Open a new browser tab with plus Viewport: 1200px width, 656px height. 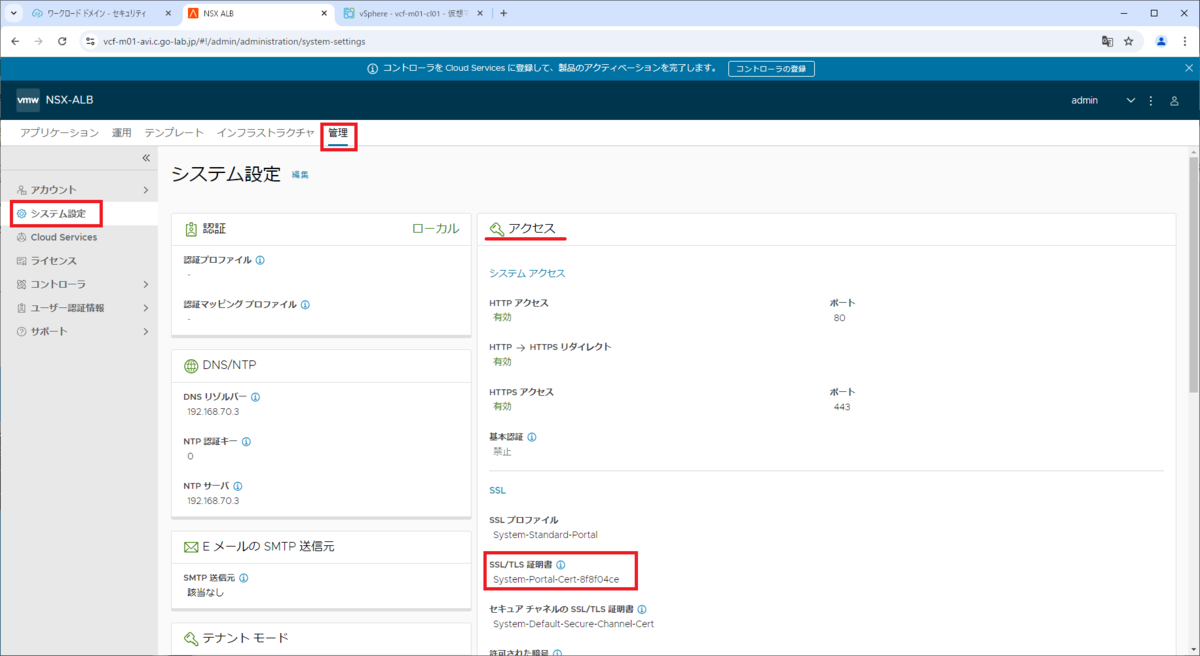503,13
